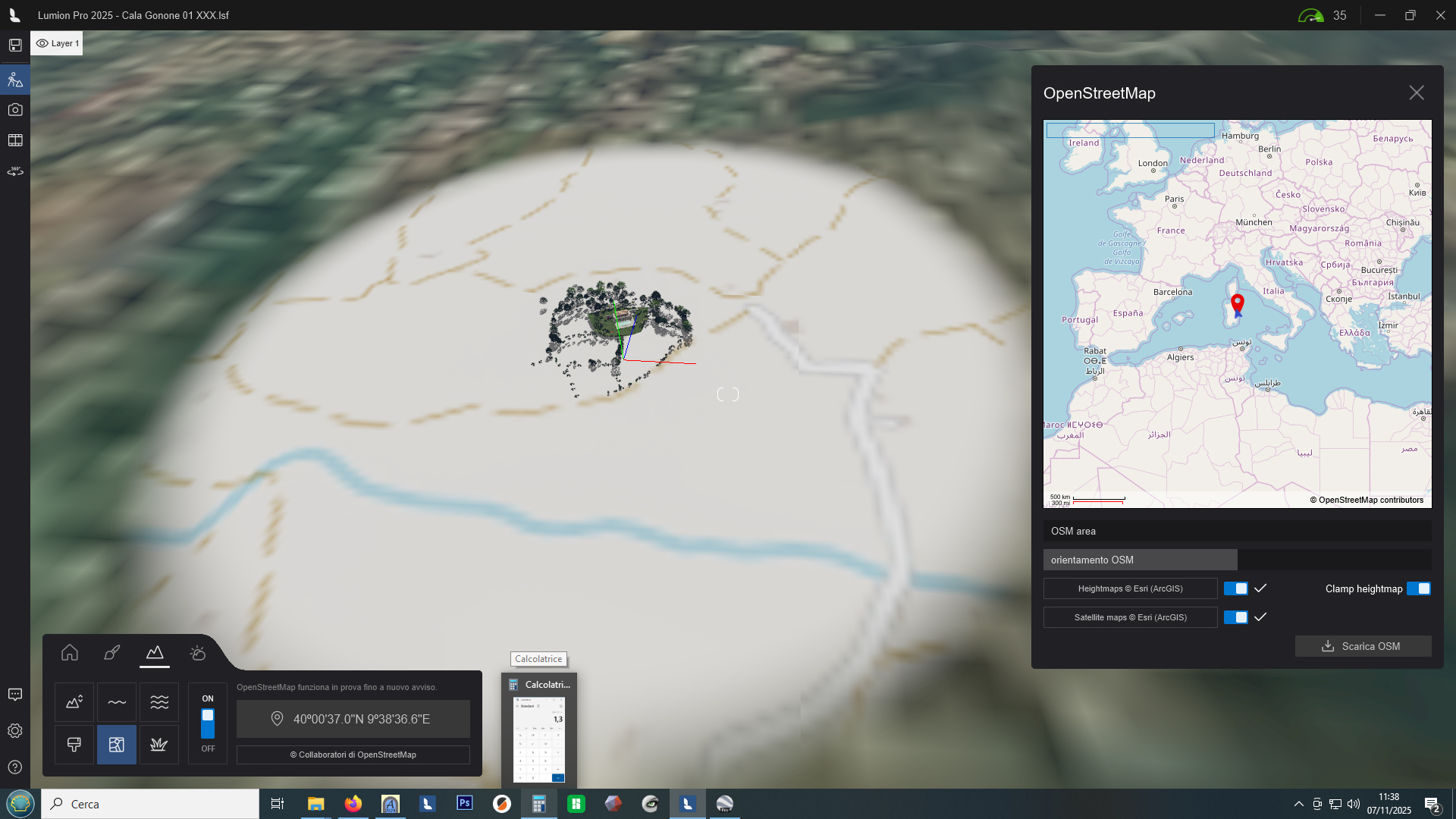Click the Satellite maps © Esri (ArcGIS) button

point(1131,617)
